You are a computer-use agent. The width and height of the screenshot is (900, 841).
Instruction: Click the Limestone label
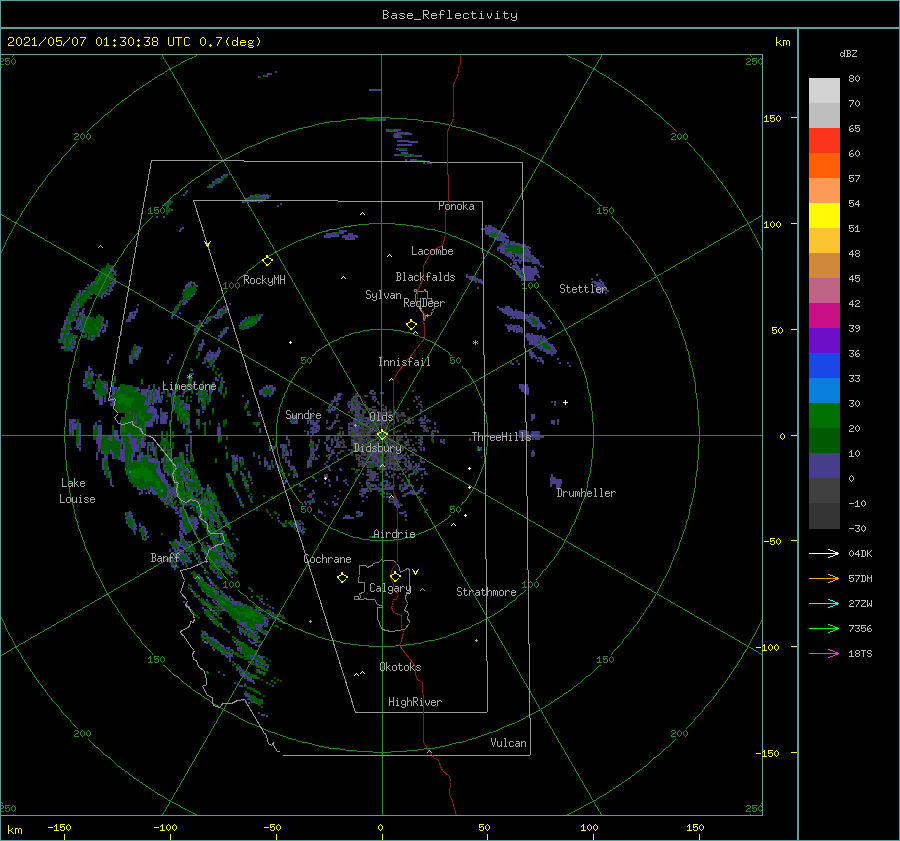click(189, 386)
